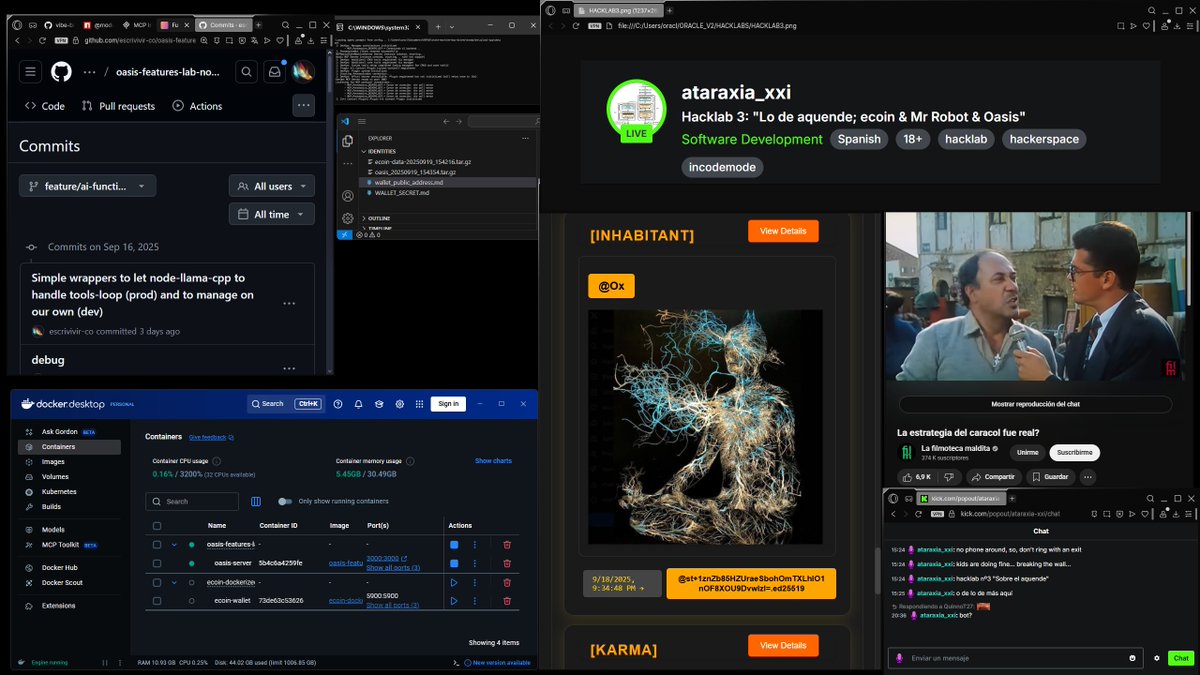Click View Details on KARMA card

[783, 646]
